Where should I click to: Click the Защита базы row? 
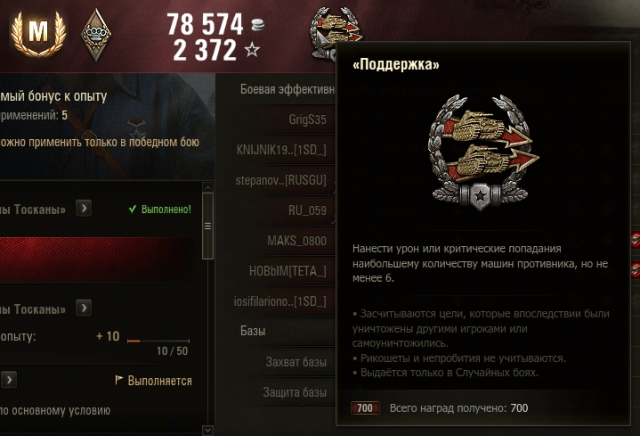click(x=276, y=392)
